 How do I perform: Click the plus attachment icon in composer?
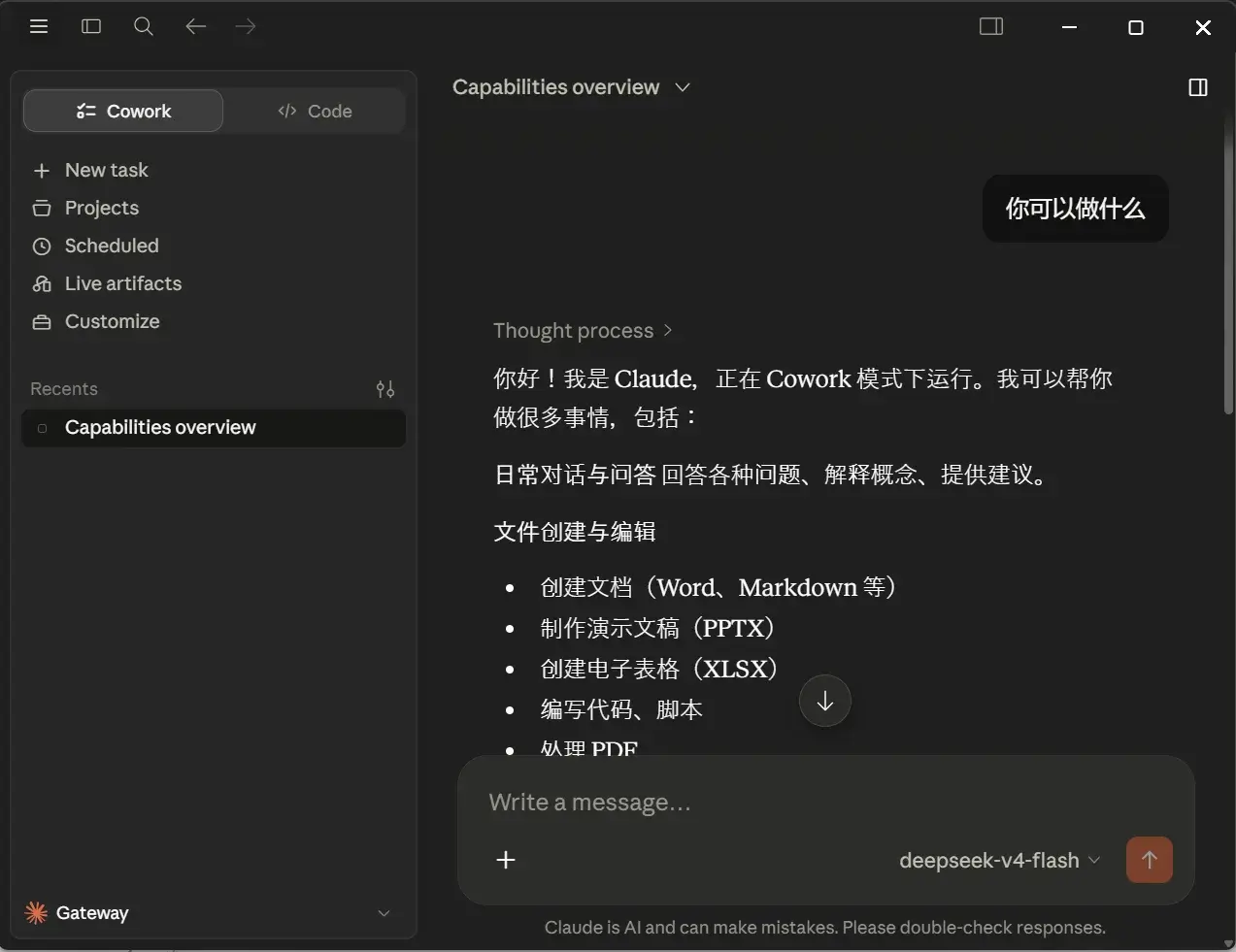506,860
